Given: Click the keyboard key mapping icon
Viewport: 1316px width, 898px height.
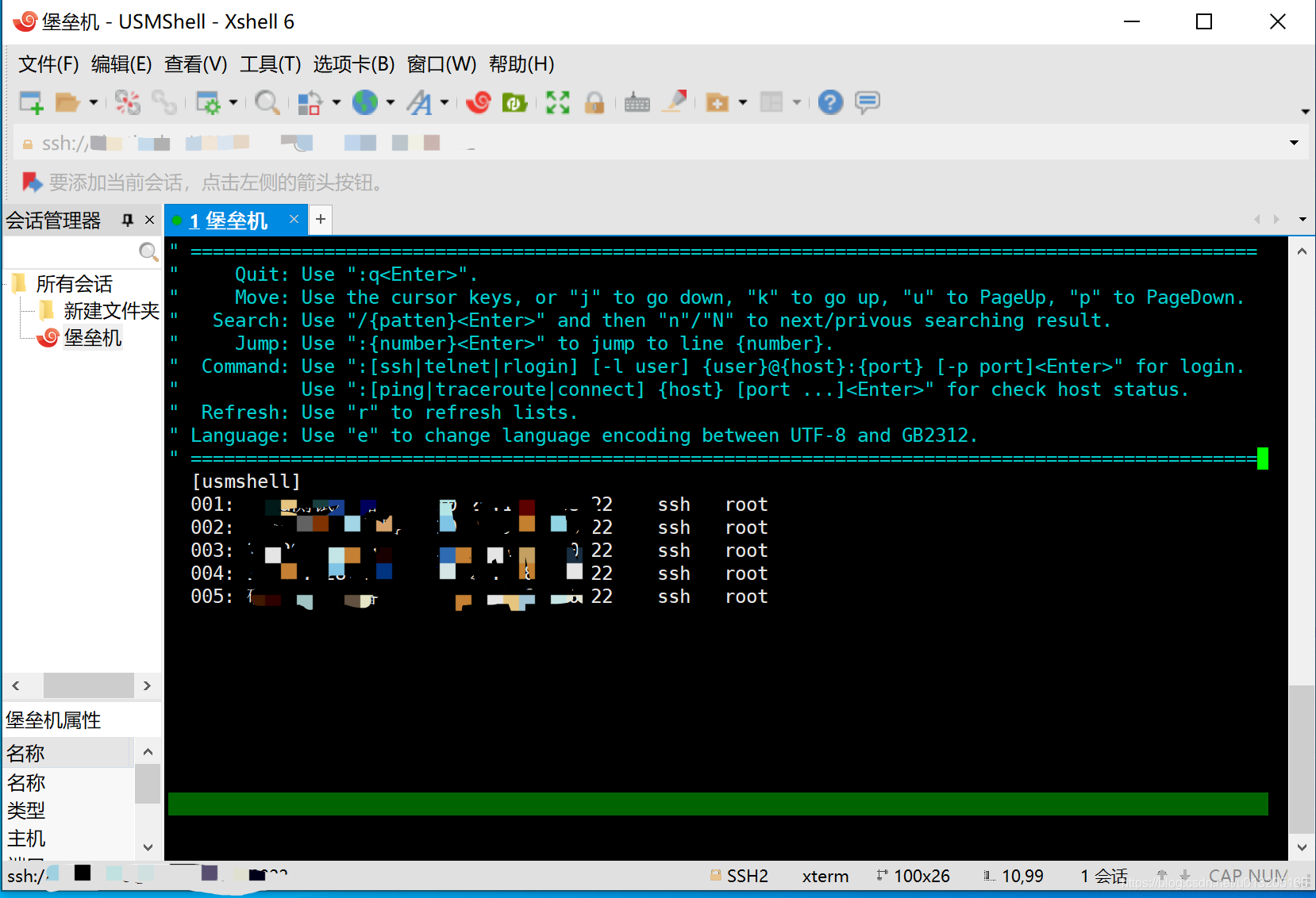Looking at the screenshot, I should 637,102.
